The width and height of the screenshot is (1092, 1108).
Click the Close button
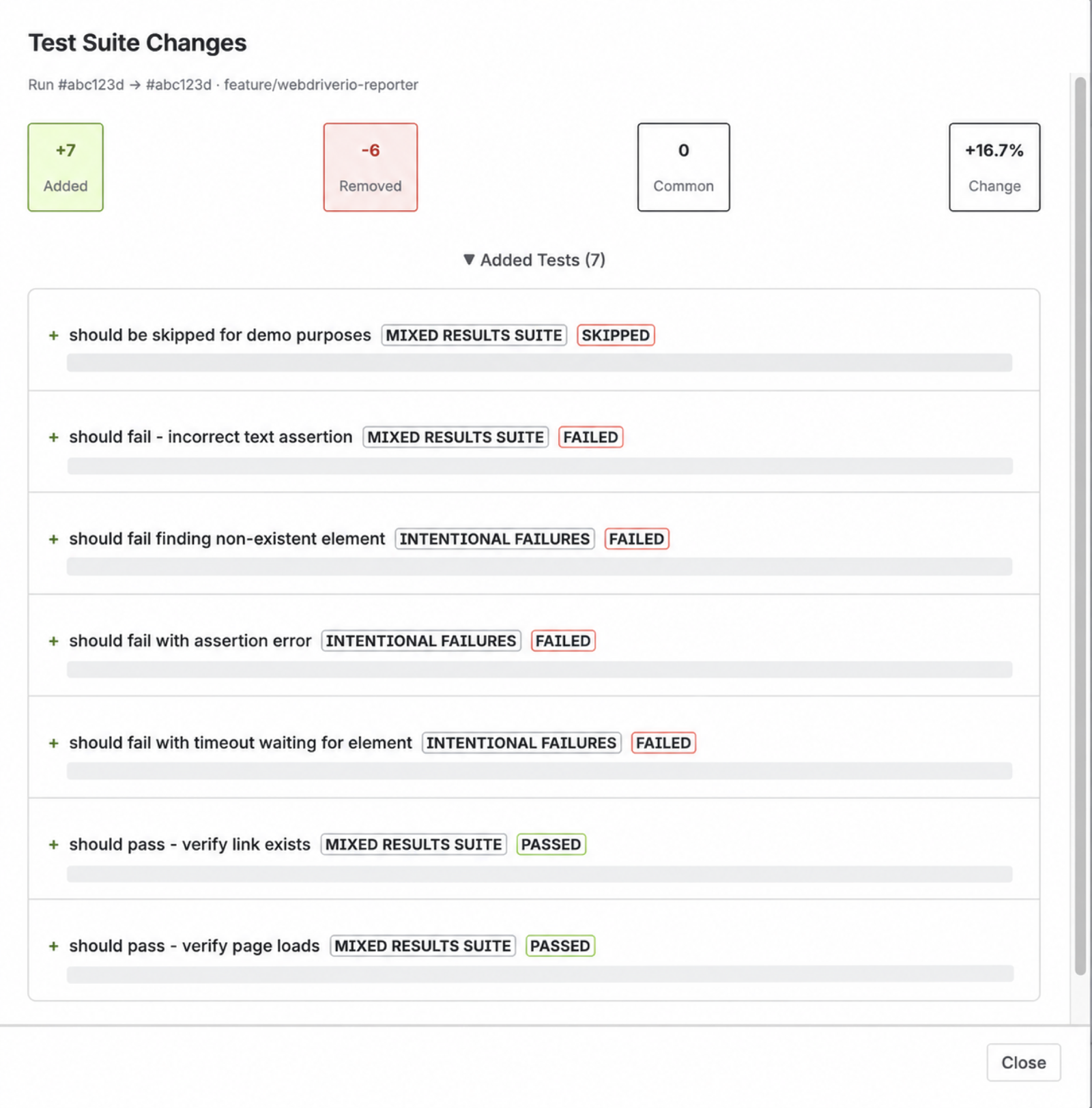click(1023, 1062)
